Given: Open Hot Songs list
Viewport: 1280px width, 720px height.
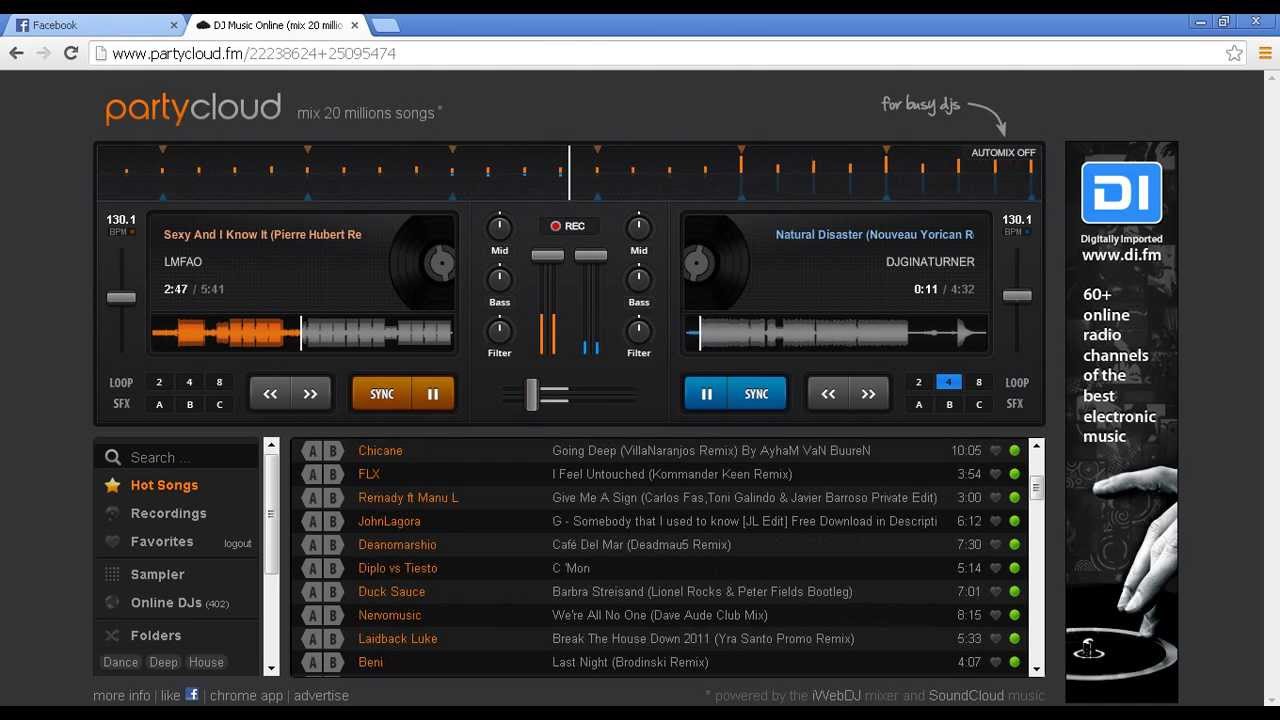Looking at the screenshot, I should pos(164,485).
